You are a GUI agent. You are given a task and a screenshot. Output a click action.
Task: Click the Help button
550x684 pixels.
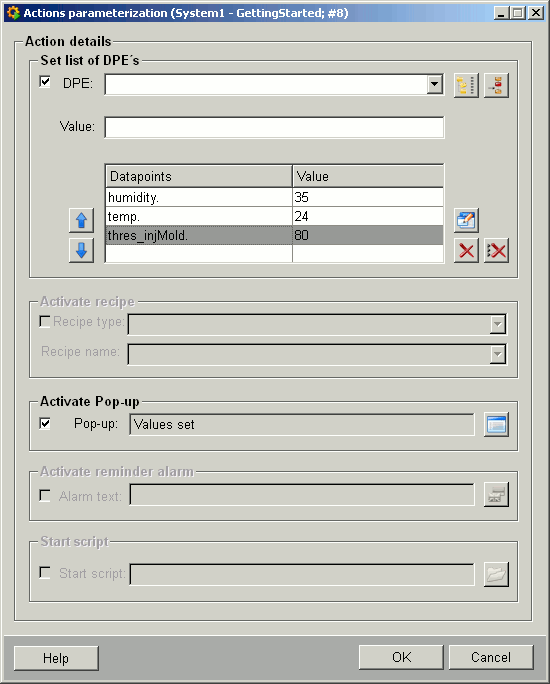pyautogui.click(x=56, y=658)
